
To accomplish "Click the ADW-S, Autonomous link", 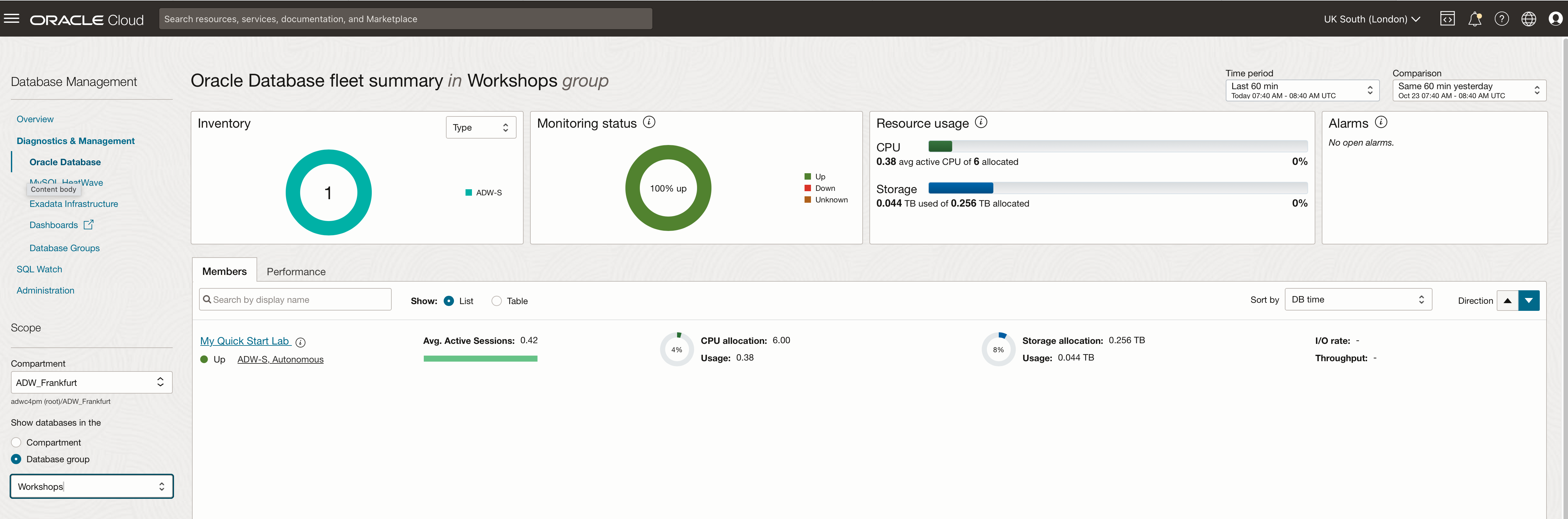I will coord(280,360).
